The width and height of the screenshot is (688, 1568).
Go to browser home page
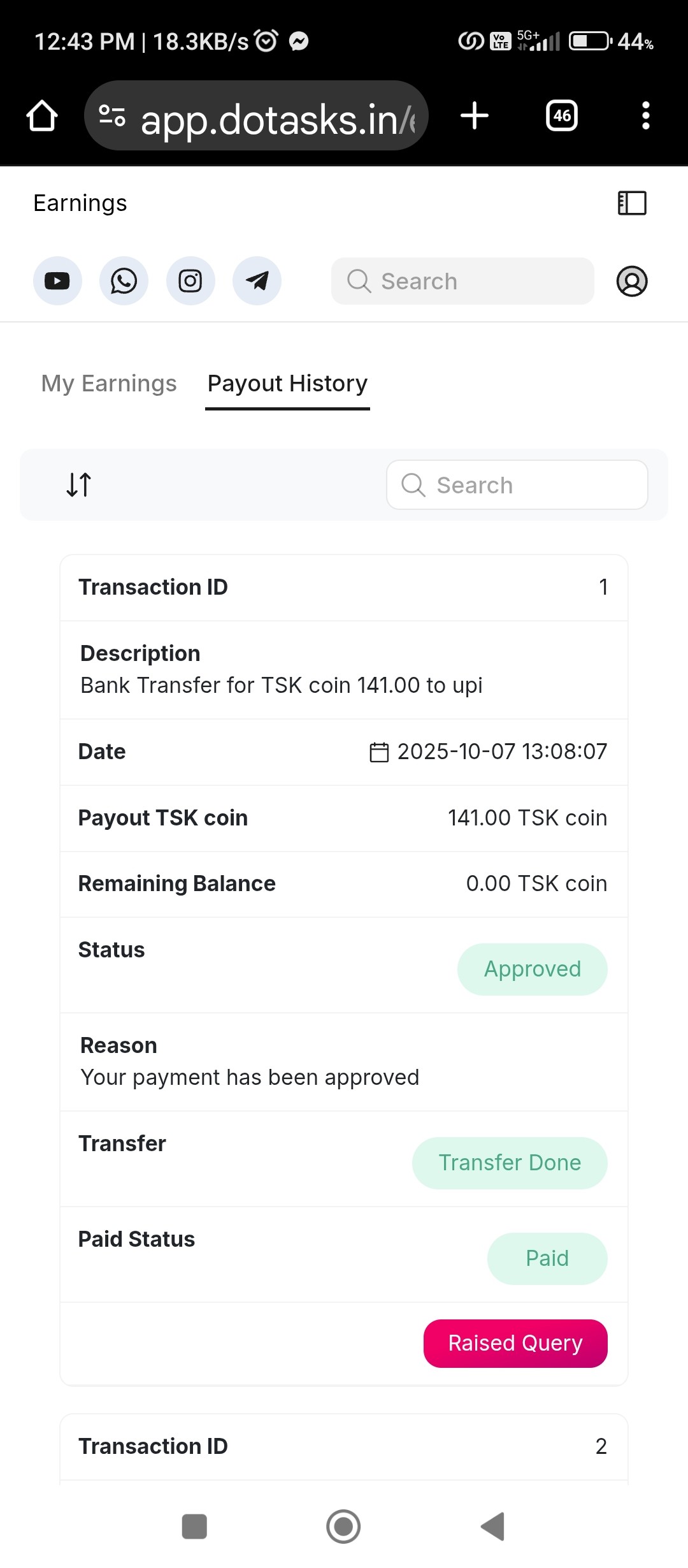pyautogui.click(x=42, y=116)
